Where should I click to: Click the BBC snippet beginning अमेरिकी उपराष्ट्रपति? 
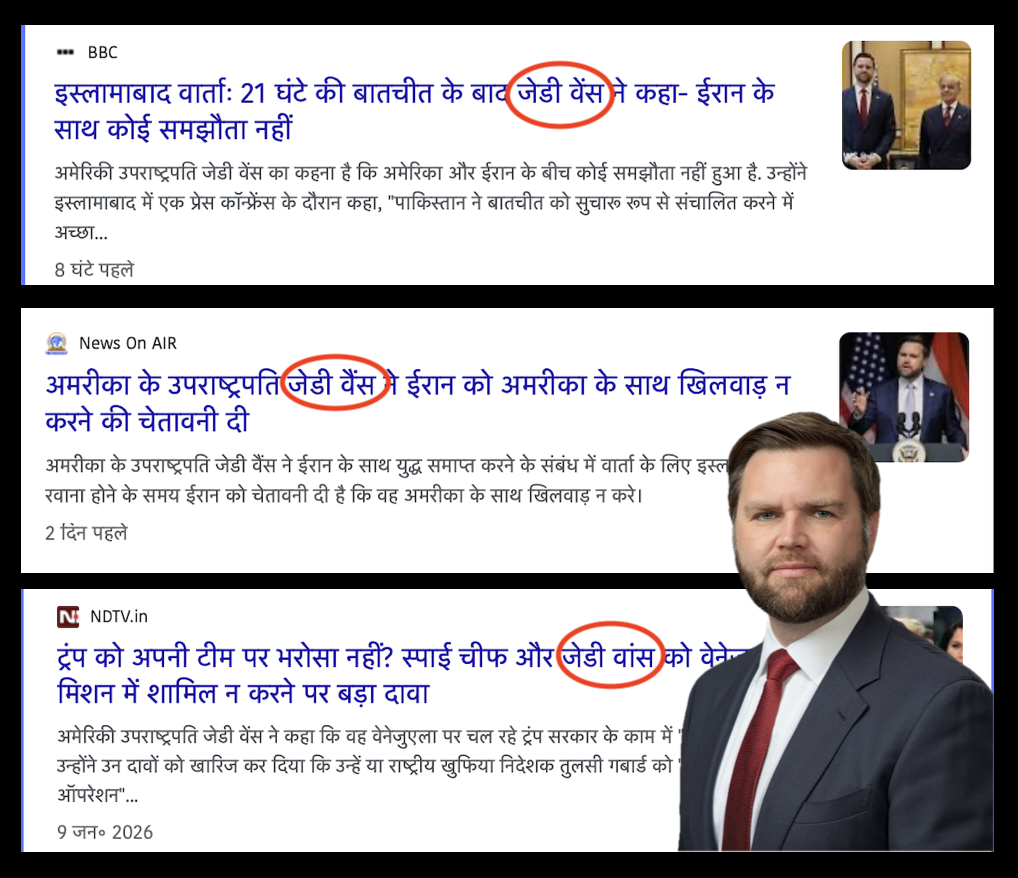click(430, 203)
